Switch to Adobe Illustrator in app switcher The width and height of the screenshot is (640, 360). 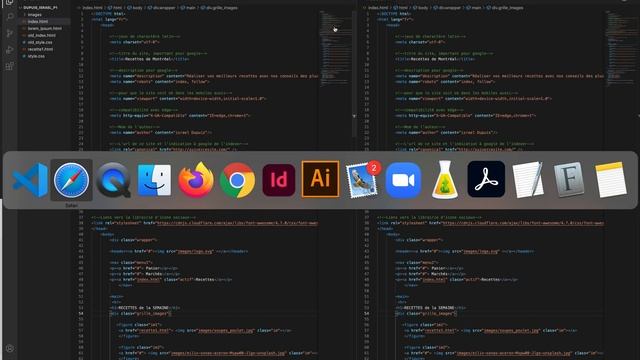point(320,179)
